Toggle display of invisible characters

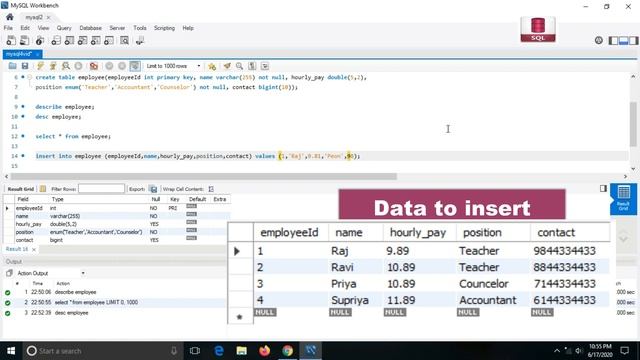pyautogui.click(x=252, y=66)
